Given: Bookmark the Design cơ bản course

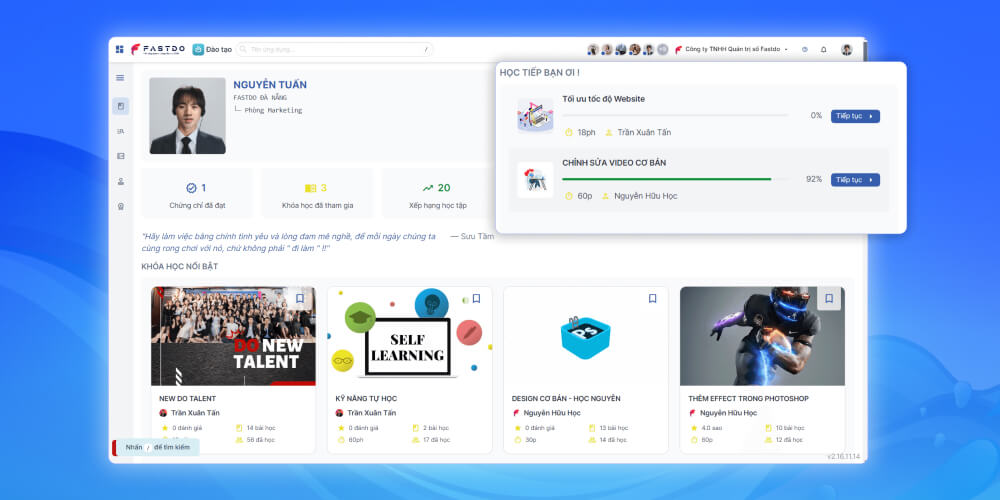Looking at the screenshot, I should tap(652, 298).
